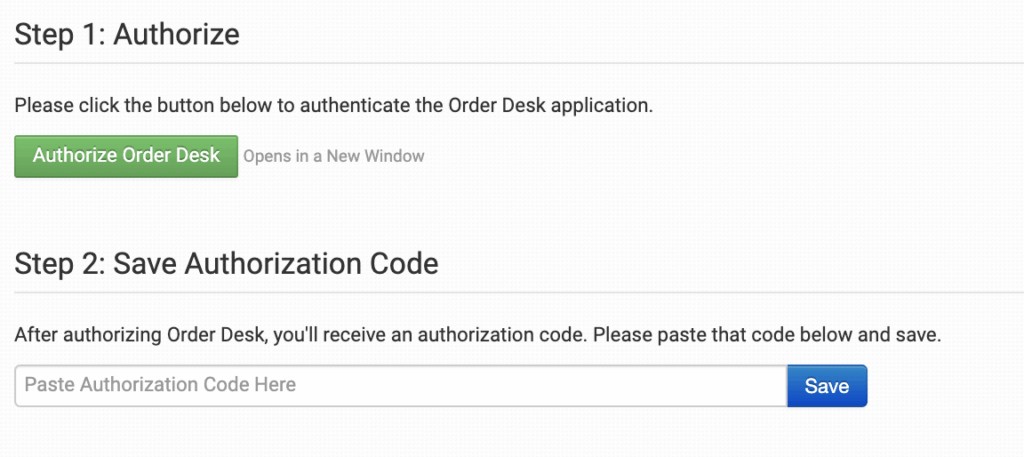Image resolution: width=1024 pixels, height=457 pixels.
Task: Click the "Please paste that code below" sentence
Action: [x=736, y=334]
